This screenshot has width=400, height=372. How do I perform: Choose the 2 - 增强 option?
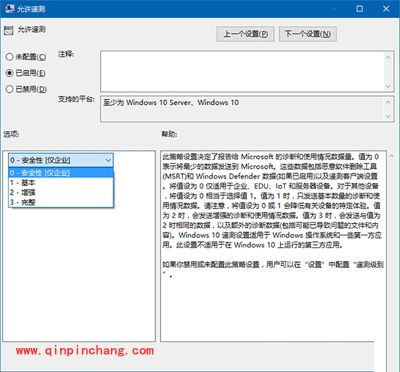pos(61,192)
